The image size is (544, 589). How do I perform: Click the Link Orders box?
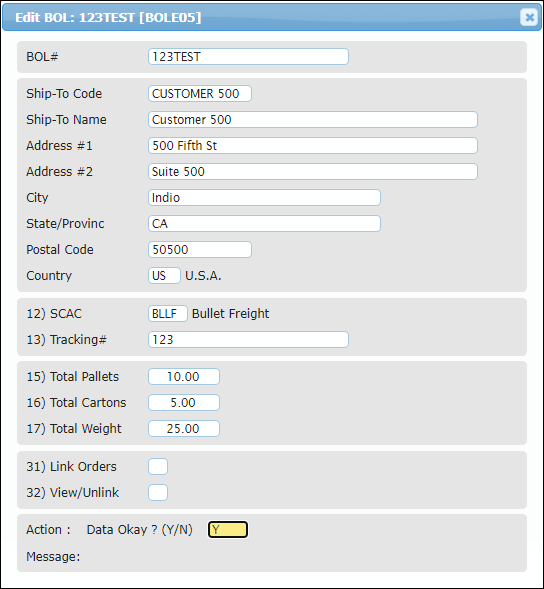click(158, 467)
